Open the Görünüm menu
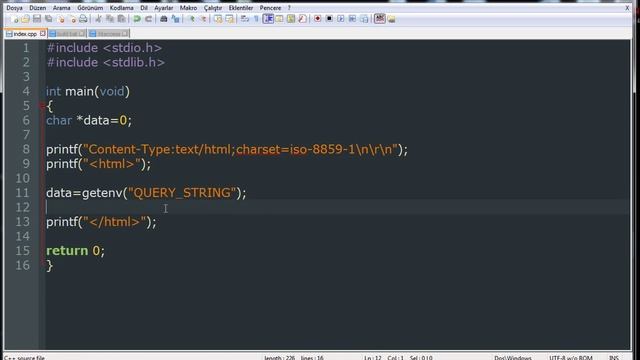 coord(90,8)
